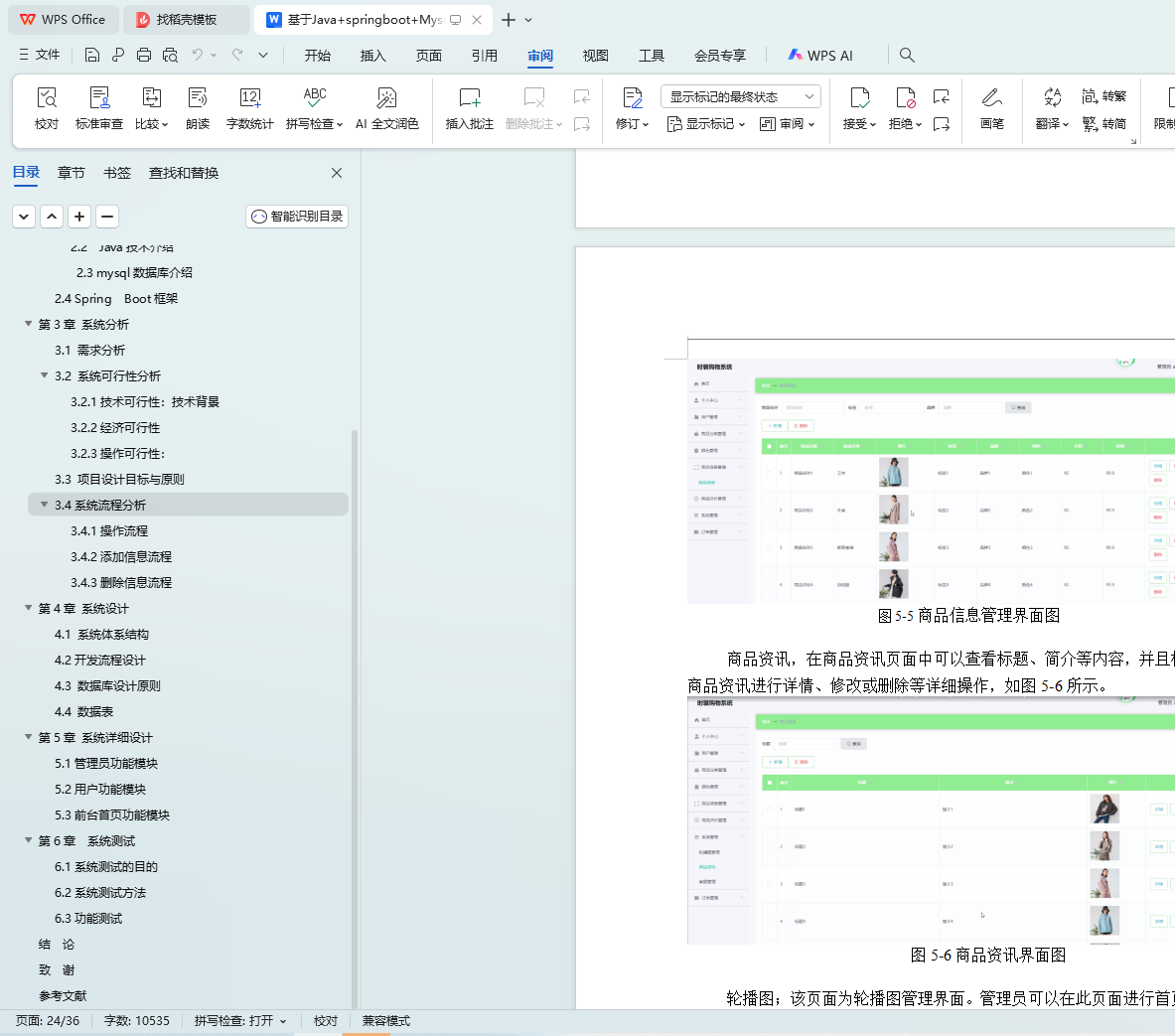Open print preview icon in quick access bar
Viewport: 1175px width, 1036px height.
pos(170,55)
